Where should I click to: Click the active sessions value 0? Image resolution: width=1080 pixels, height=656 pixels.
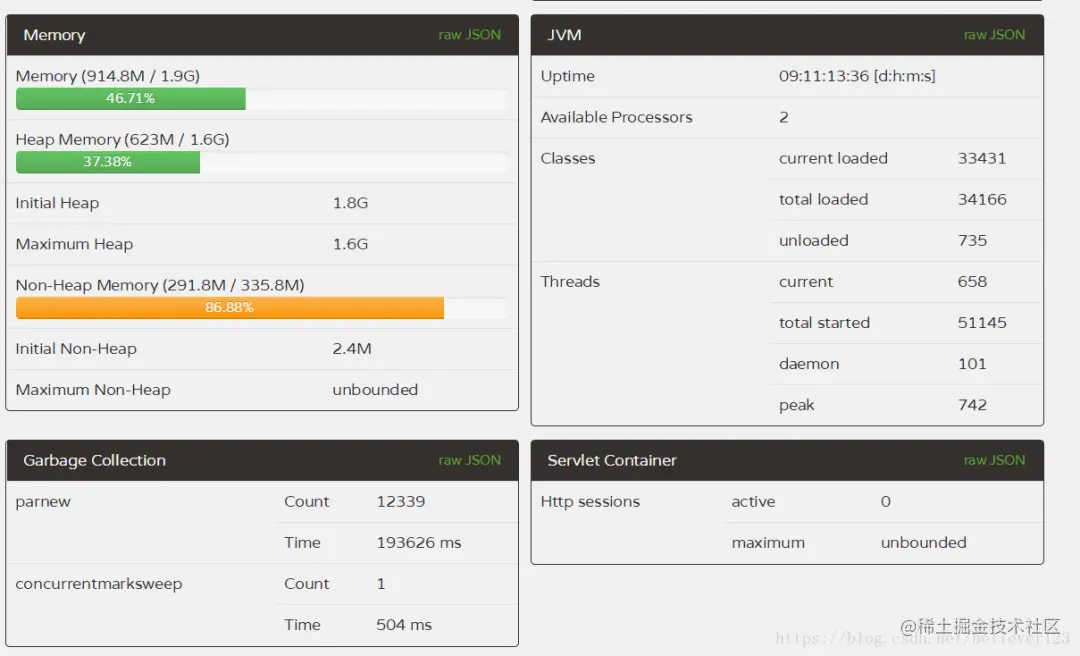click(886, 502)
